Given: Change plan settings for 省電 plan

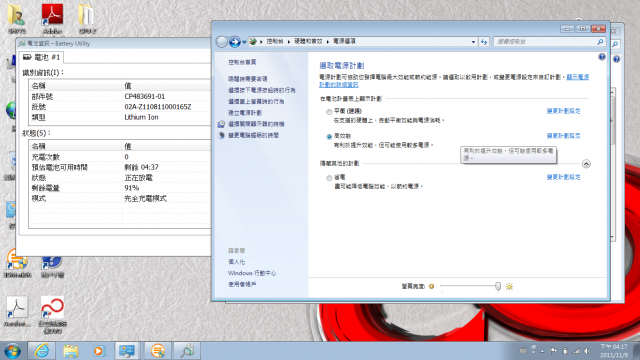Looking at the screenshot, I should (563, 177).
